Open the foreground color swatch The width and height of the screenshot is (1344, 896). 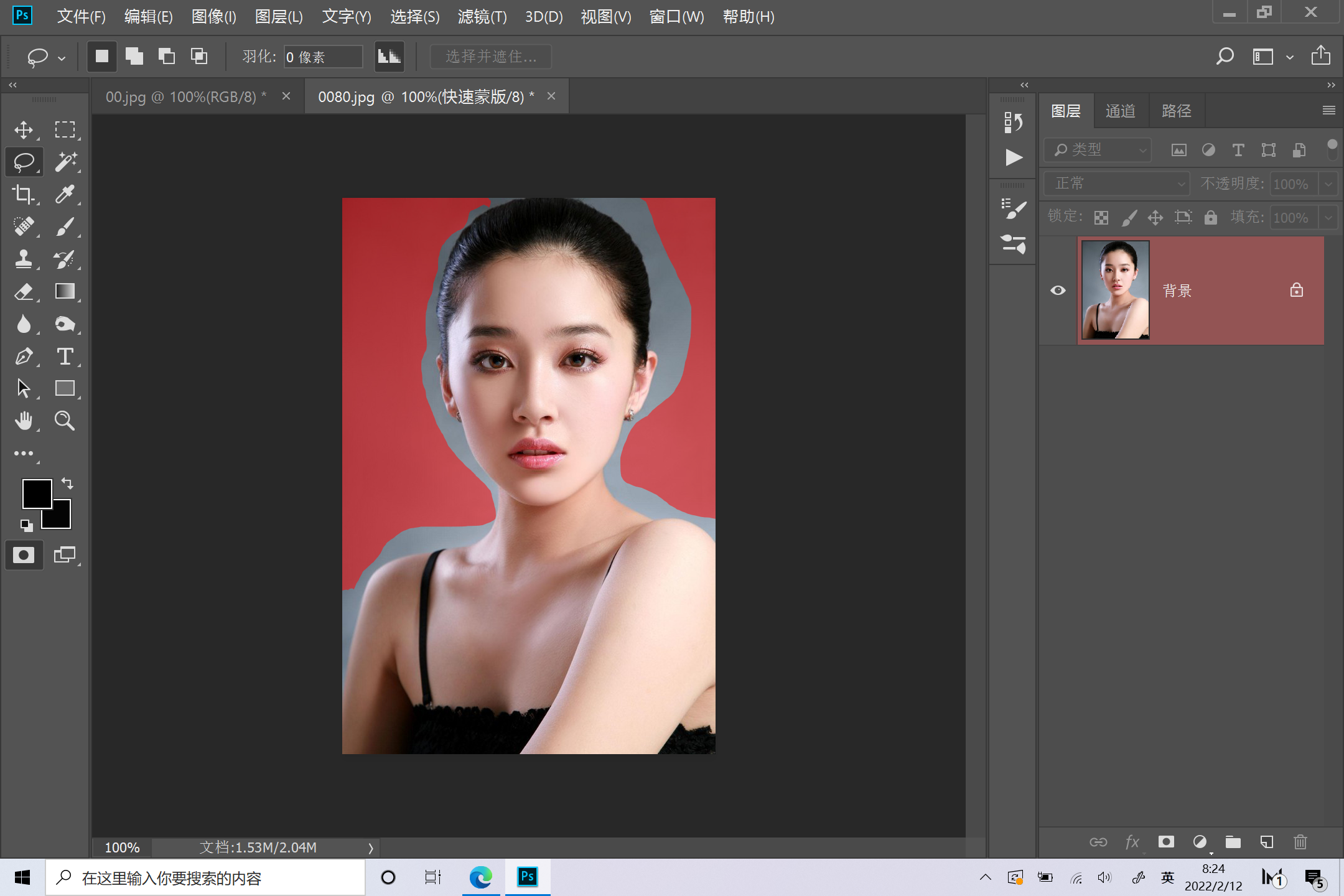[36, 493]
